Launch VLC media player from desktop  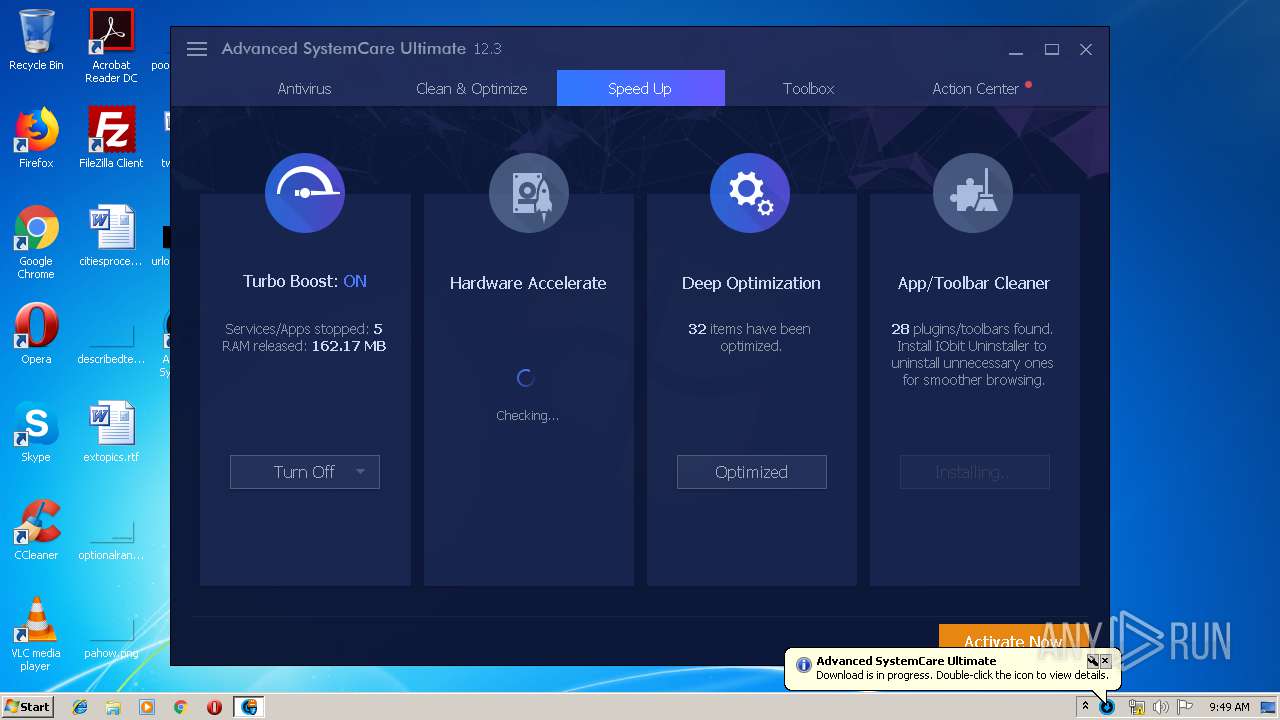pyautogui.click(x=36, y=634)
